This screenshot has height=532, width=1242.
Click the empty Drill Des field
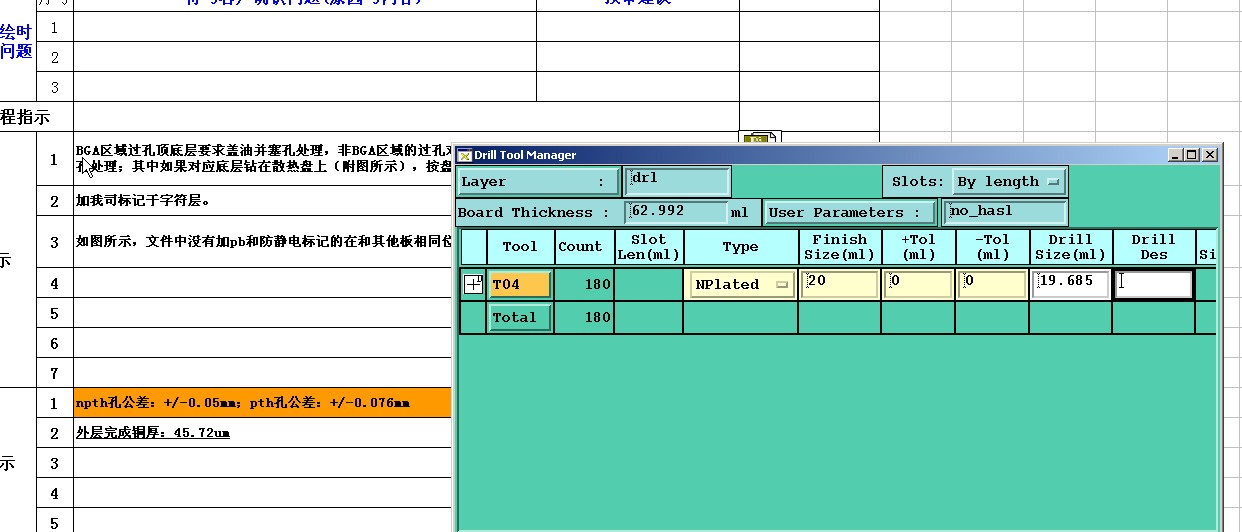[1154, 284]
